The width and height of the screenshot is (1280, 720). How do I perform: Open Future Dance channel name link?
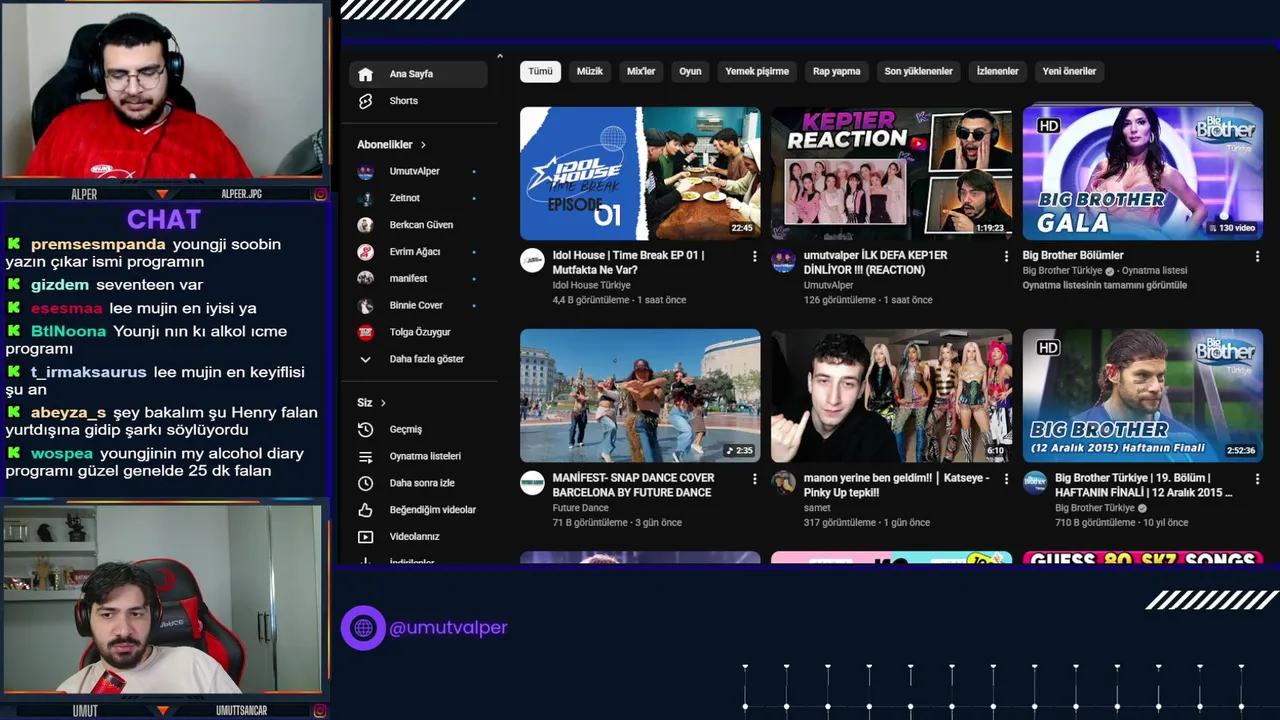580,508
